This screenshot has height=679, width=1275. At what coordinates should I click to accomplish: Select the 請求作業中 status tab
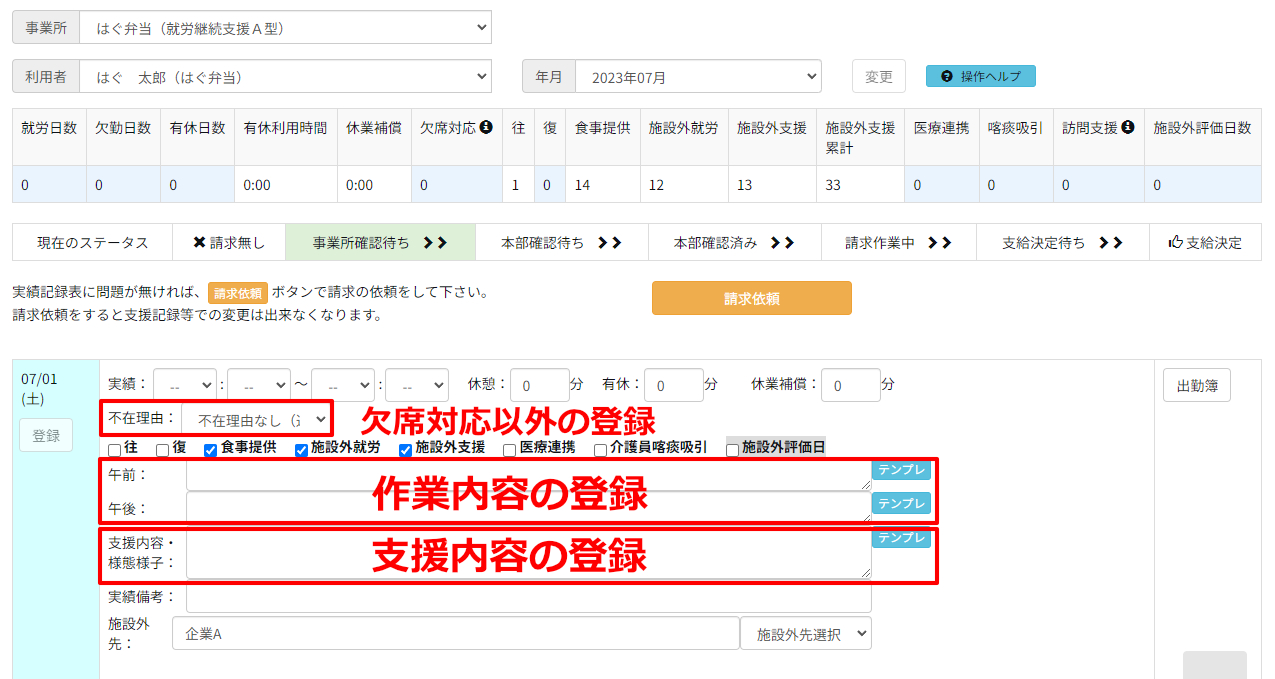point(898,243)
